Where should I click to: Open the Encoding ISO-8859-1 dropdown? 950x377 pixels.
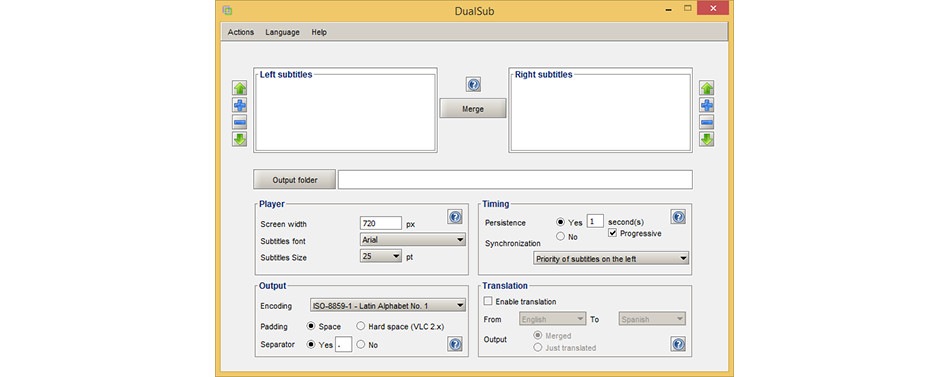[388, 305]
